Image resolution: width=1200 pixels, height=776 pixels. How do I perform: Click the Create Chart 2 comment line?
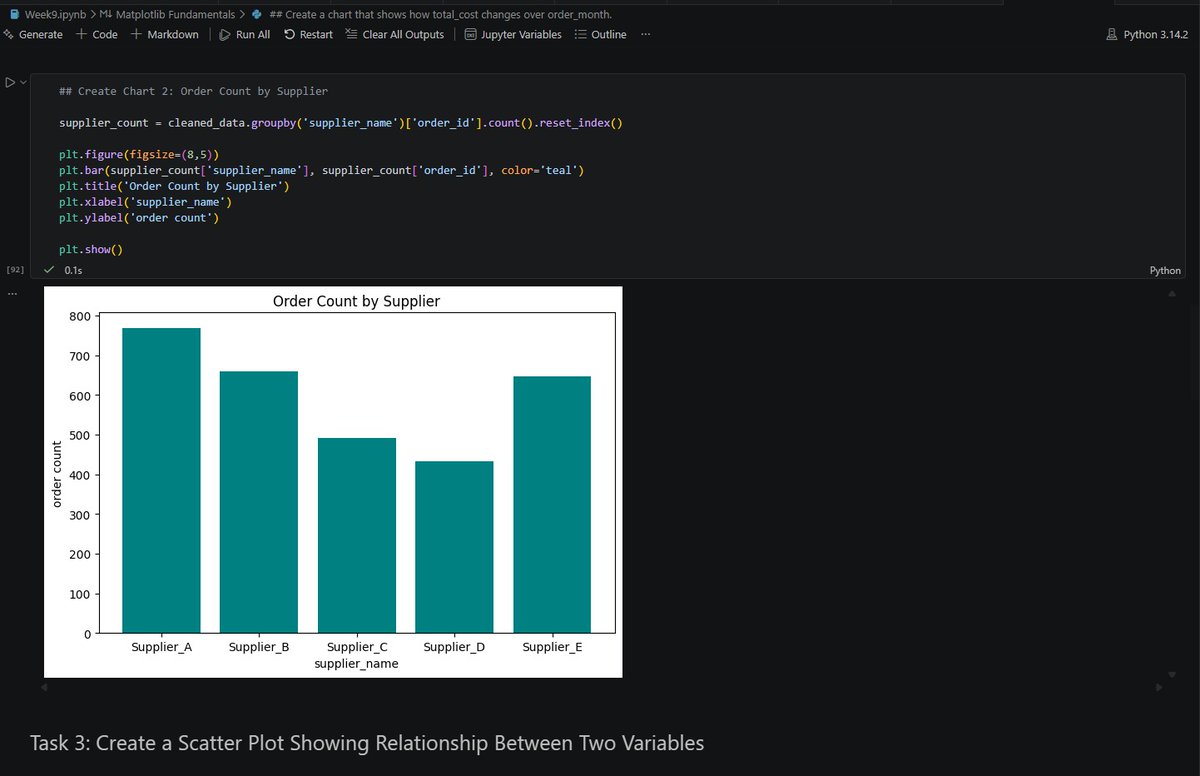pos(193,91)
